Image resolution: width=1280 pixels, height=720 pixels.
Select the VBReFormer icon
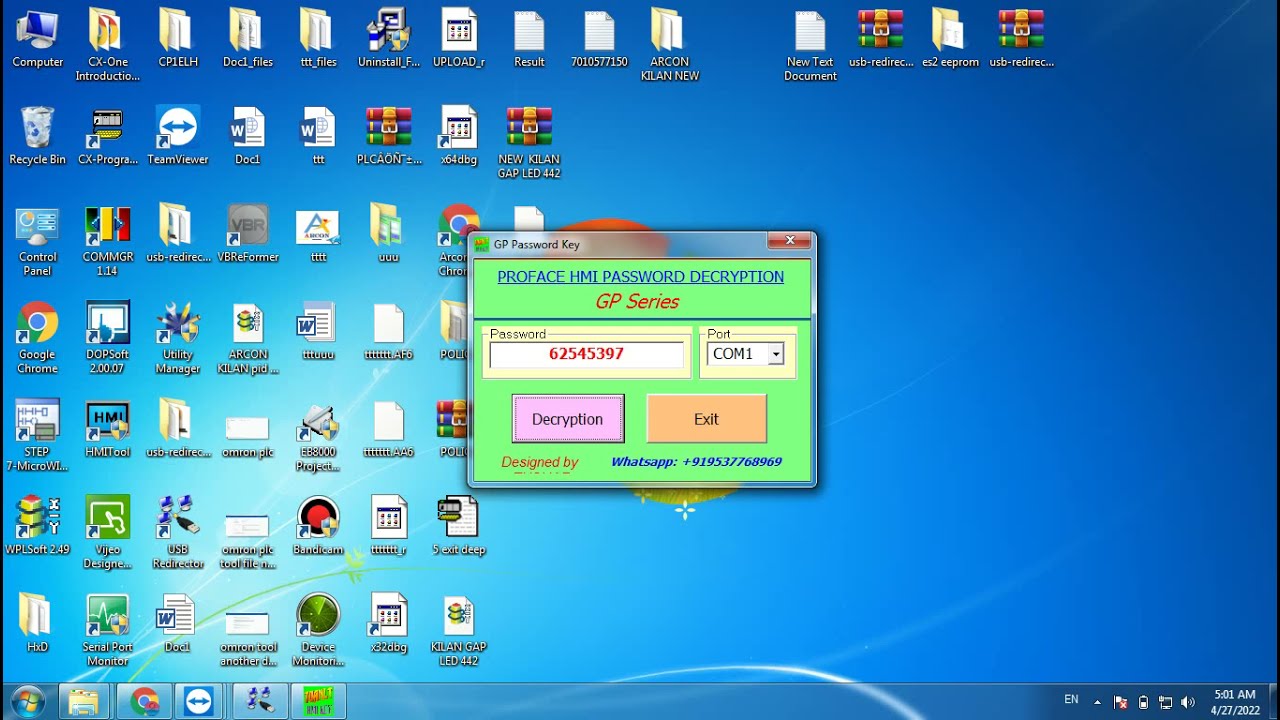(248, 234)
